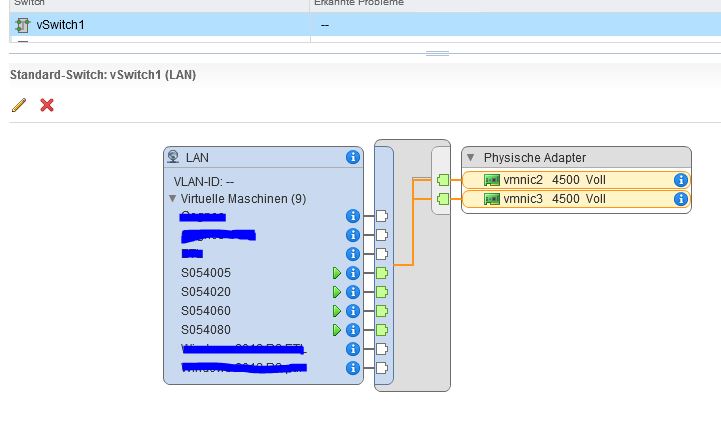
Task: Click green port connector of S054005
Action: pyautogui.click(x=381, y=273)
